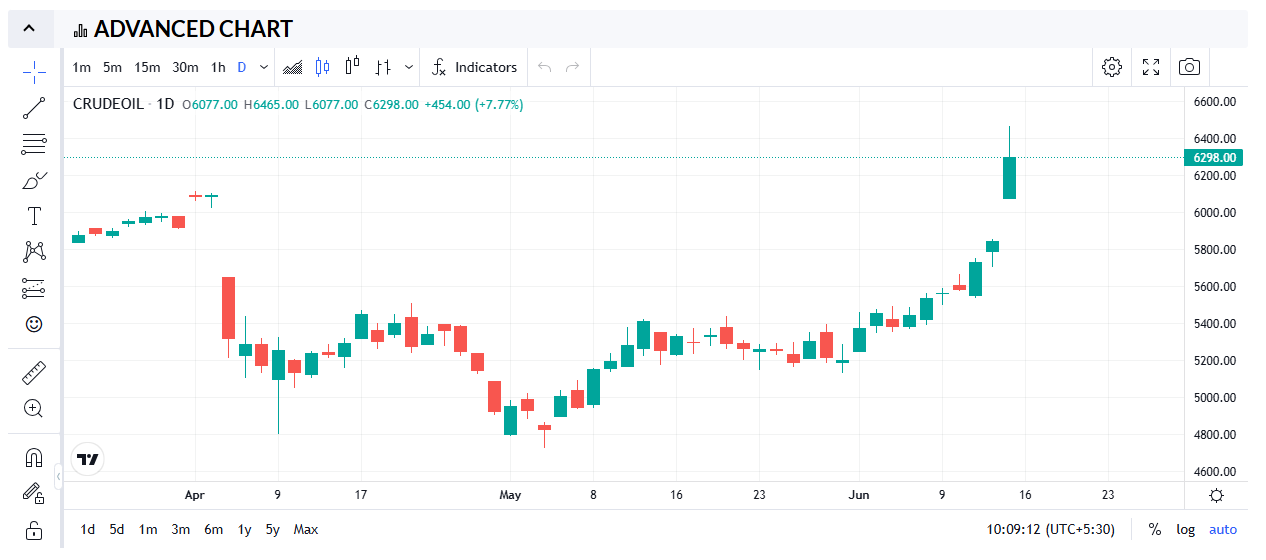1266x560 pixels.
Task: Set date range to 1y
Action: [244, 529]
